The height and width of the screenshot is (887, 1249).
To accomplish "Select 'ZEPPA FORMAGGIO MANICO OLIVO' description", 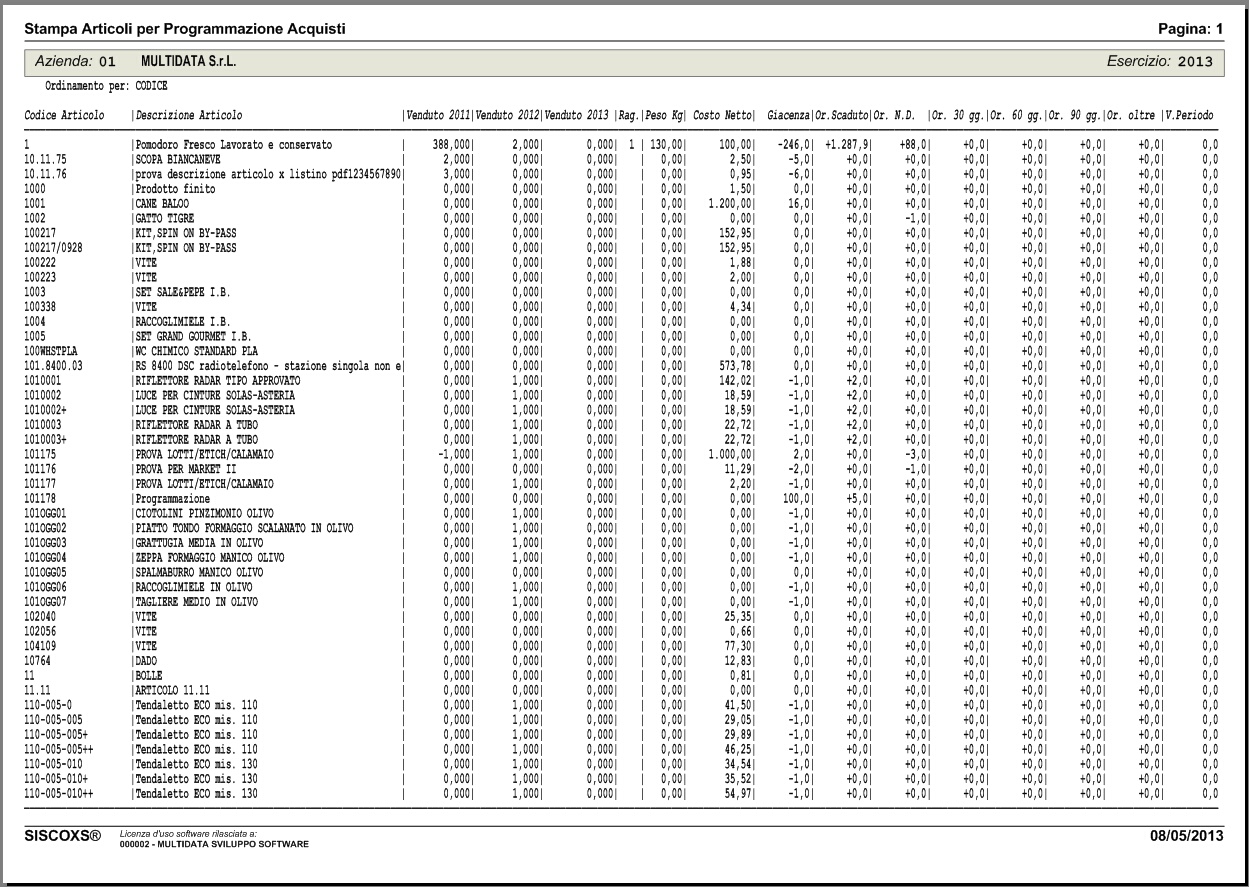I will (x=210, y=557).
